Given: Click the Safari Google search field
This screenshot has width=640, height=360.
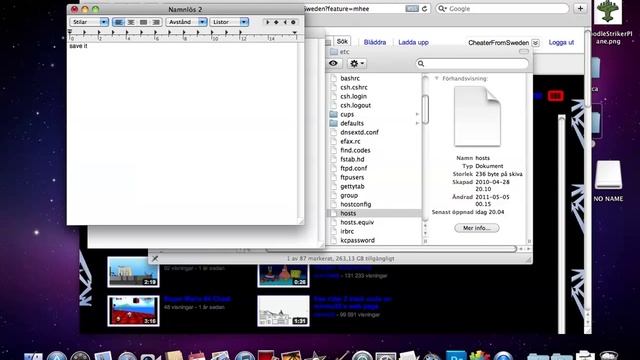Looking at the screenshot, I should tap(502, 9).
